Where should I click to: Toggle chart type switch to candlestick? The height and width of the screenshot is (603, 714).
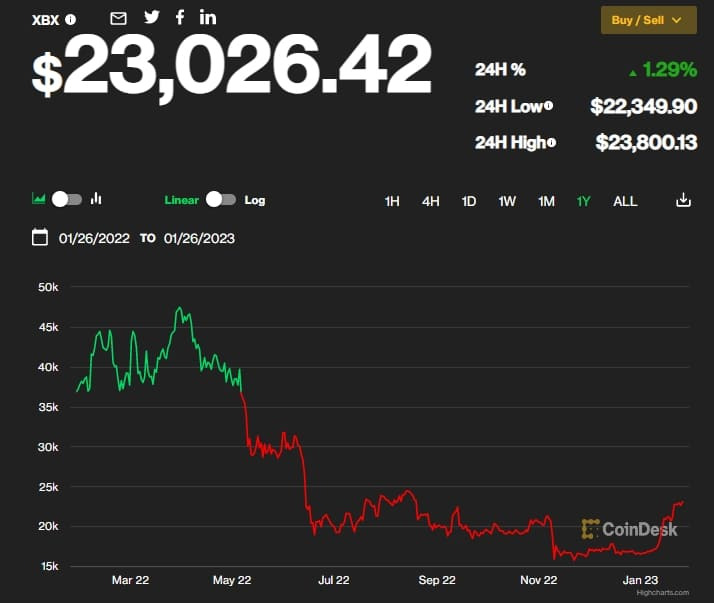point(67,199)
